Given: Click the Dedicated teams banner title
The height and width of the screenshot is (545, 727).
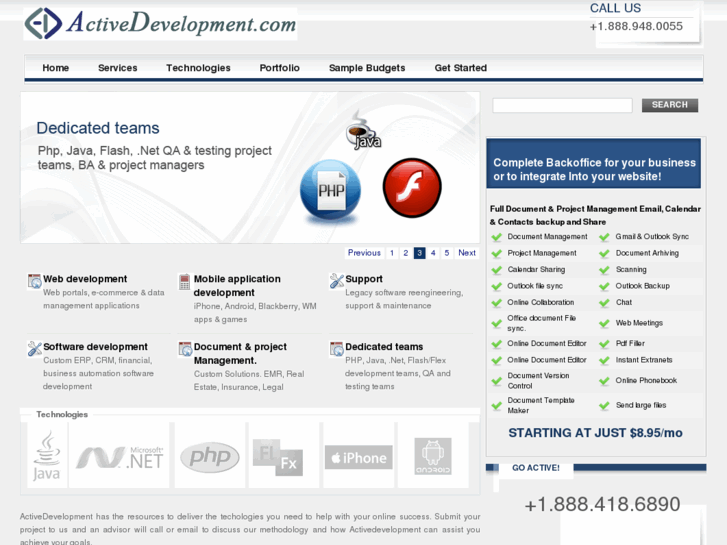Looking at the screenshot, I should tap(98, 128).
